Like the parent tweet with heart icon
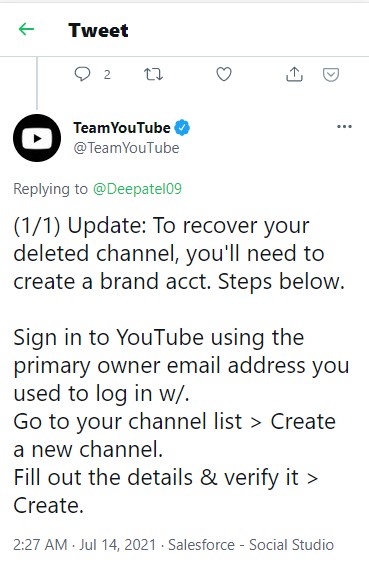 tap(224, 74)
